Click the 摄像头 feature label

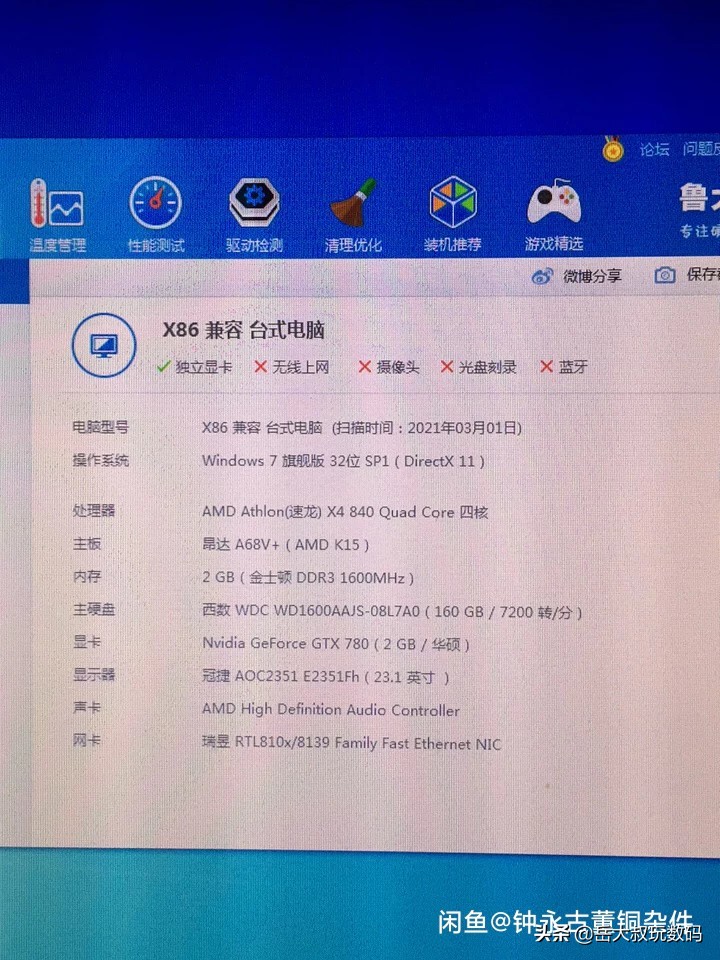coord(398,367)
